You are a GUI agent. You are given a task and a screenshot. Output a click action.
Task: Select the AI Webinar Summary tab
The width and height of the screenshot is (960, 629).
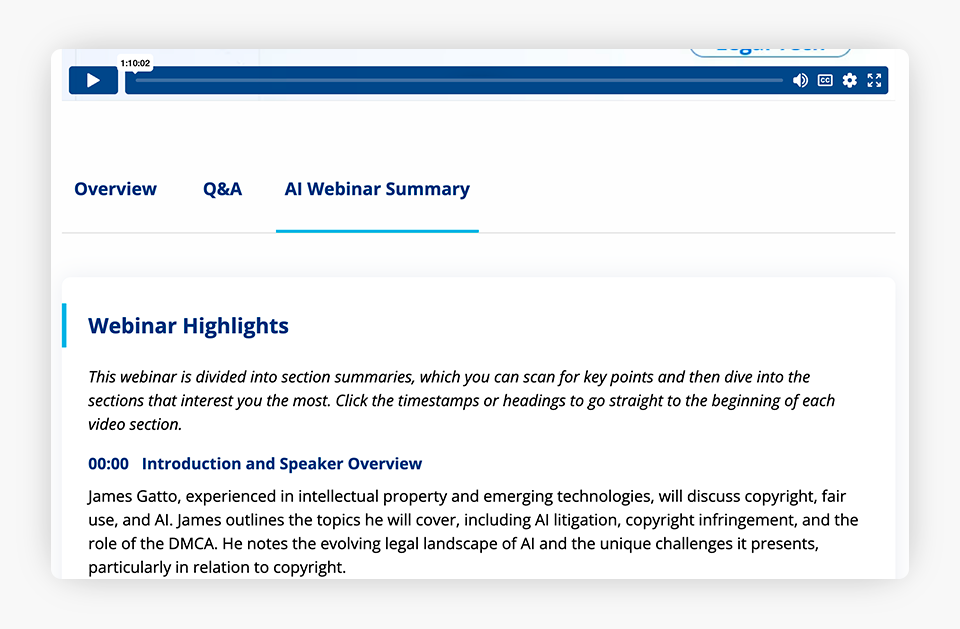(x=377, y=189)
